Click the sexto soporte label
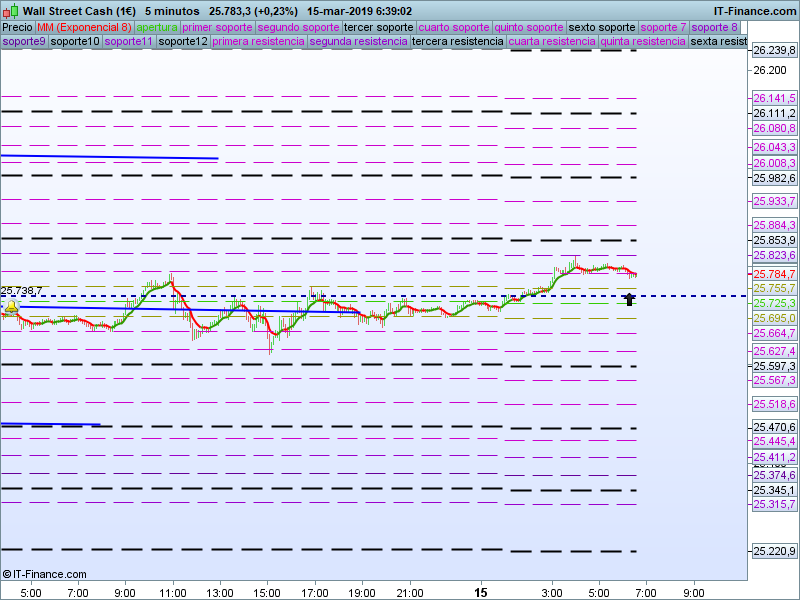This screenshot has width=800, height=600. [601, 27]
